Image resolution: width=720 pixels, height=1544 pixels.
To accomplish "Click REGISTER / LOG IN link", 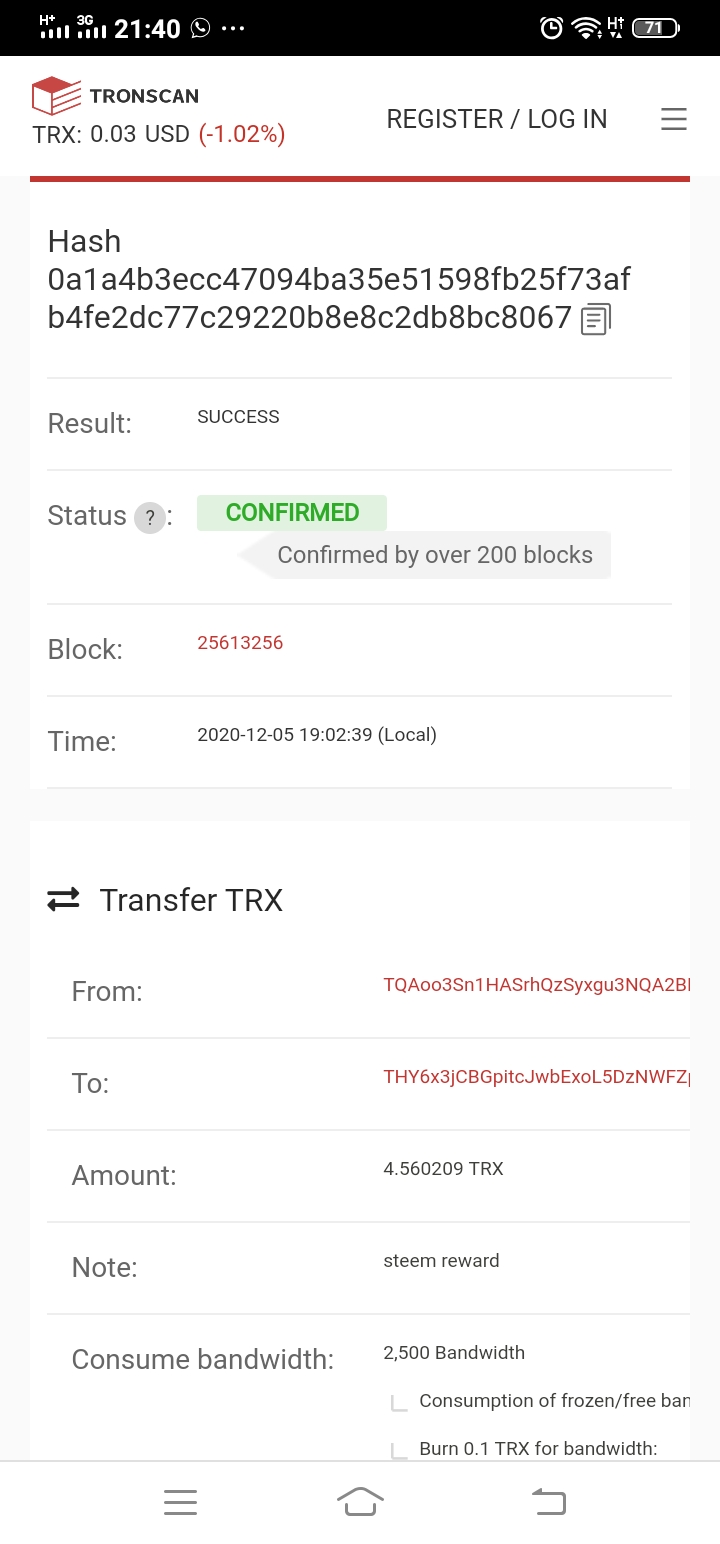I will click(497, 119).
